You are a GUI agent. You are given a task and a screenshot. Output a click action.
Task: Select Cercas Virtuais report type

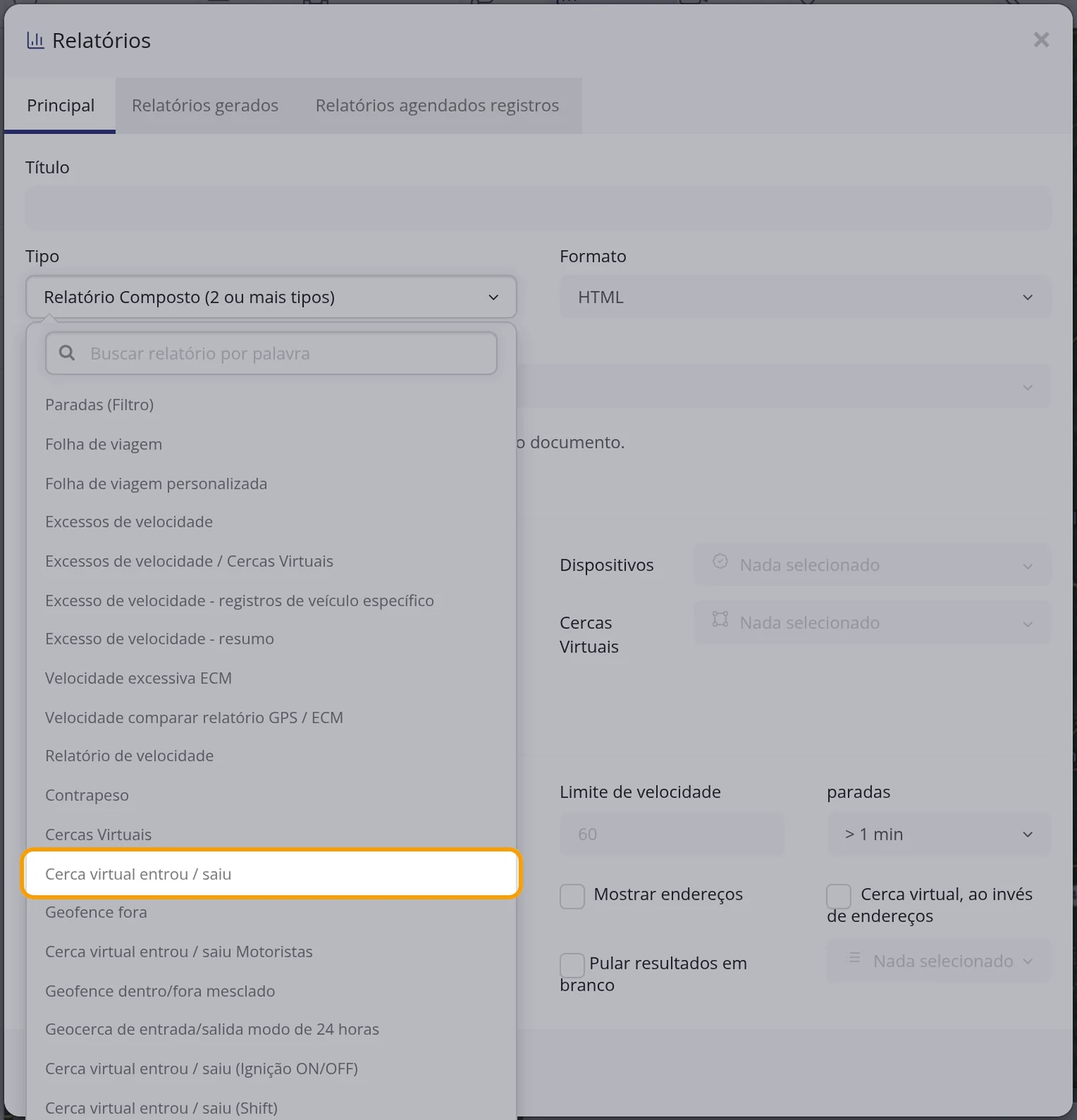click(x=272, y=834)
